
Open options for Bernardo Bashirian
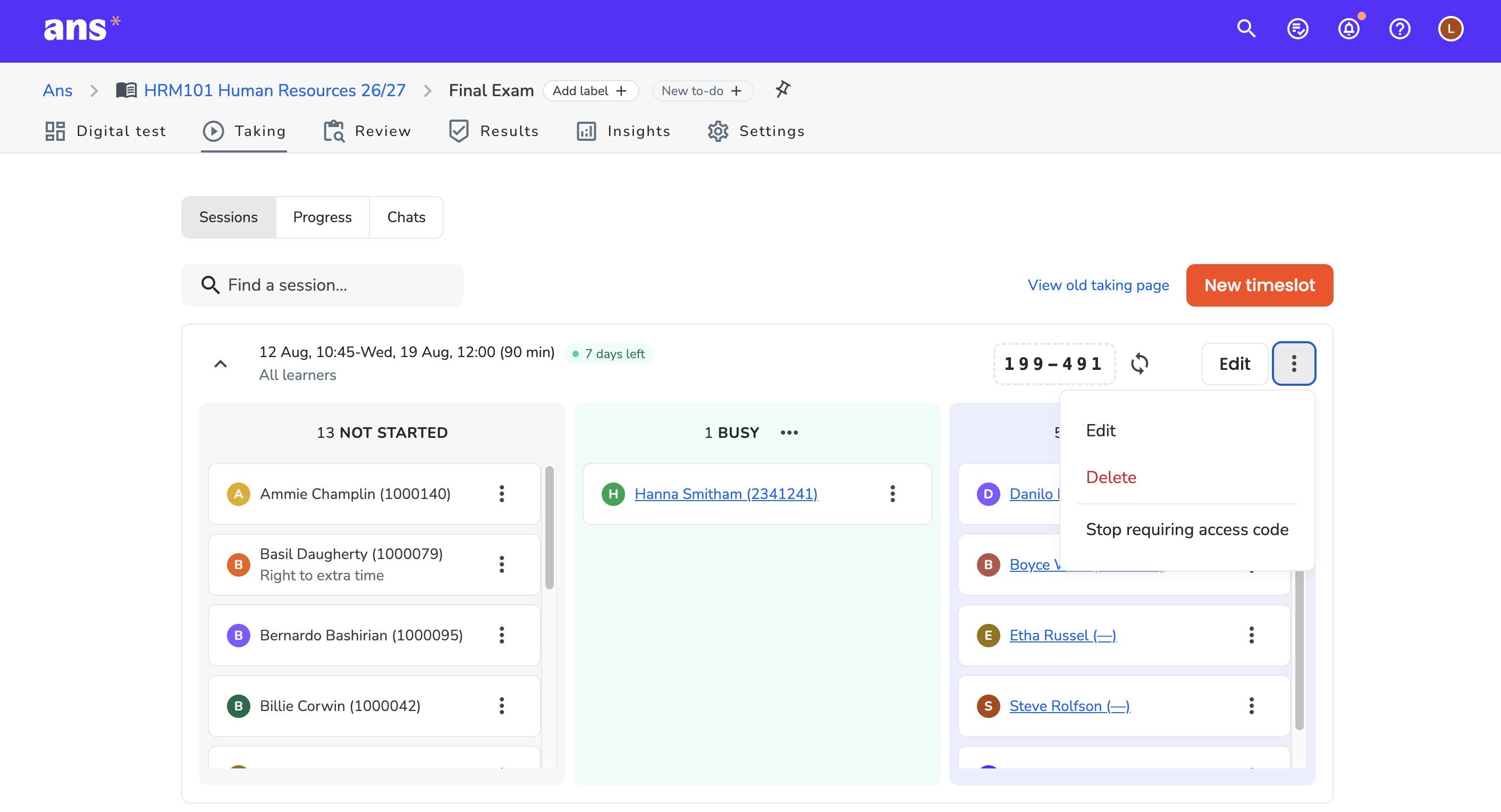click(x=502, y=635)
